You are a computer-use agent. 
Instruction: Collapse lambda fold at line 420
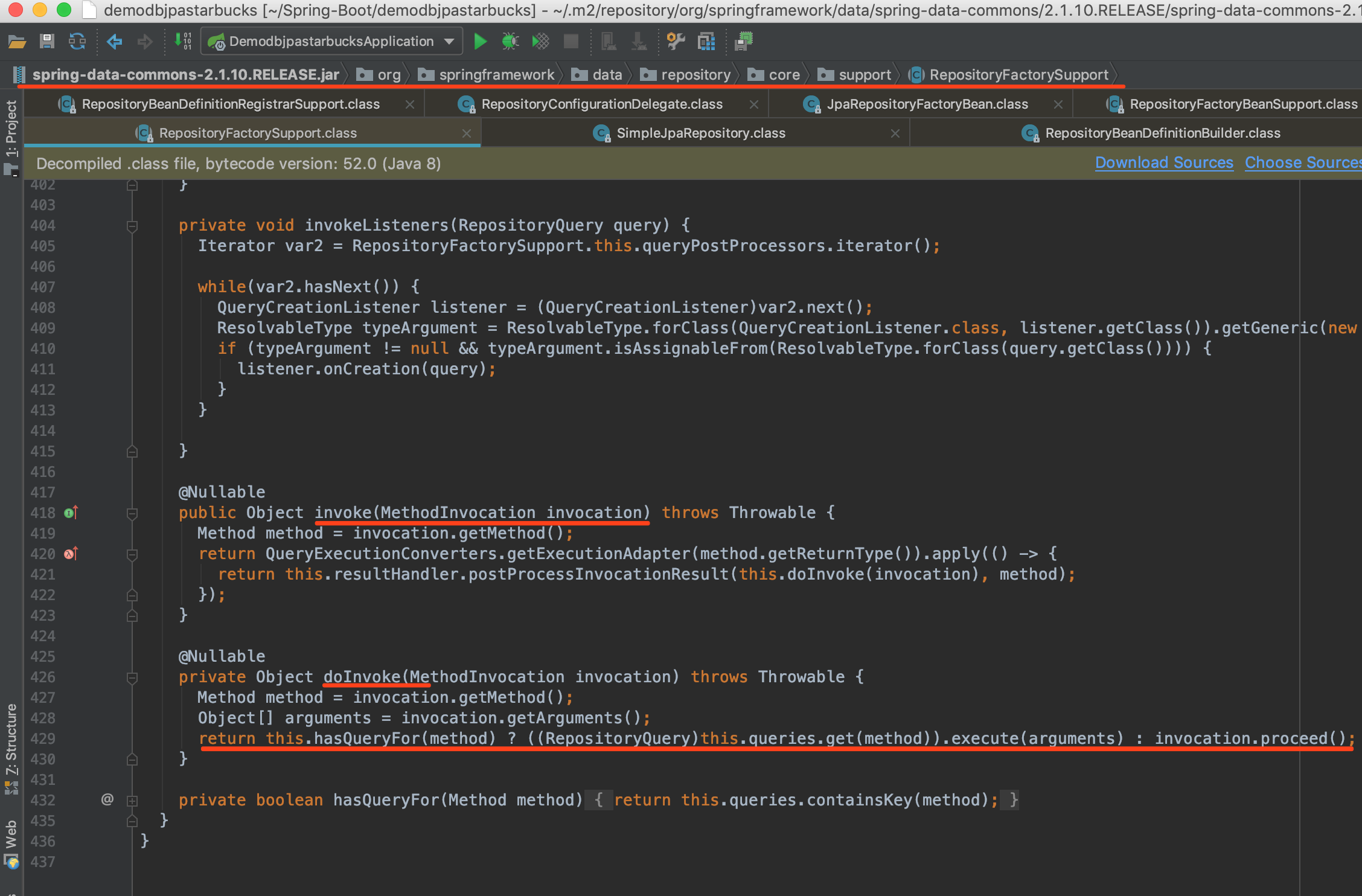click(132, 554)
